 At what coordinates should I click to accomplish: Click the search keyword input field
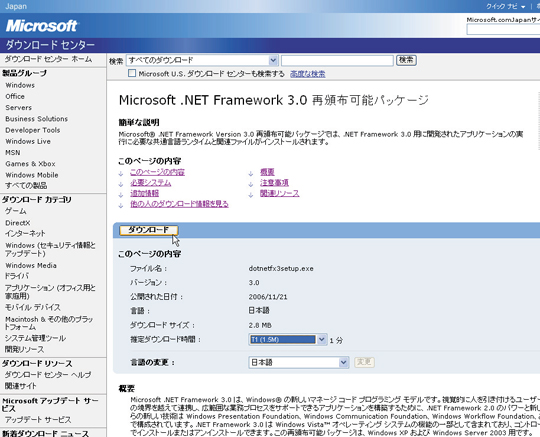click(x=337, y=60)
